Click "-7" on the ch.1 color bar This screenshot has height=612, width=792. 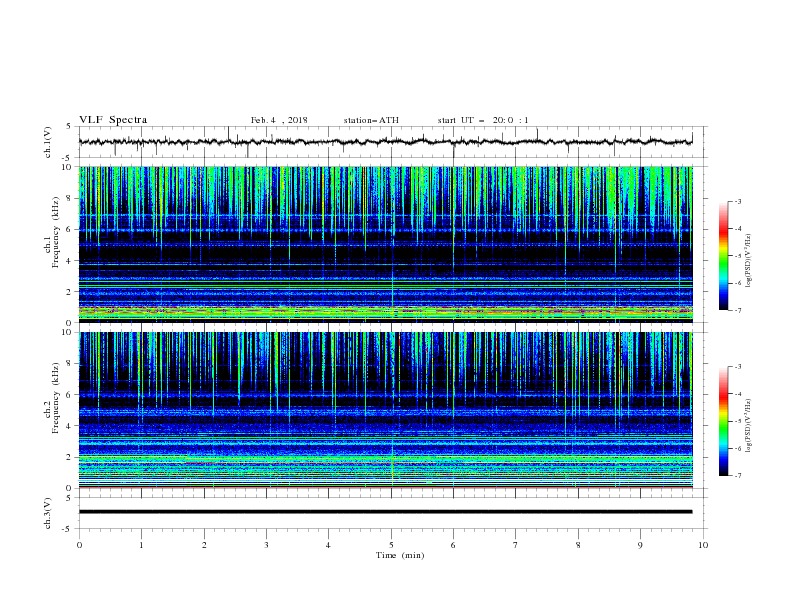tap(737, 311)
